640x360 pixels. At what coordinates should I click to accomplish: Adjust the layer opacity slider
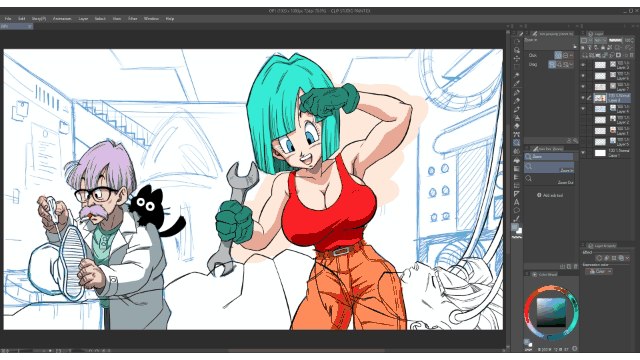tap(616, 40)
